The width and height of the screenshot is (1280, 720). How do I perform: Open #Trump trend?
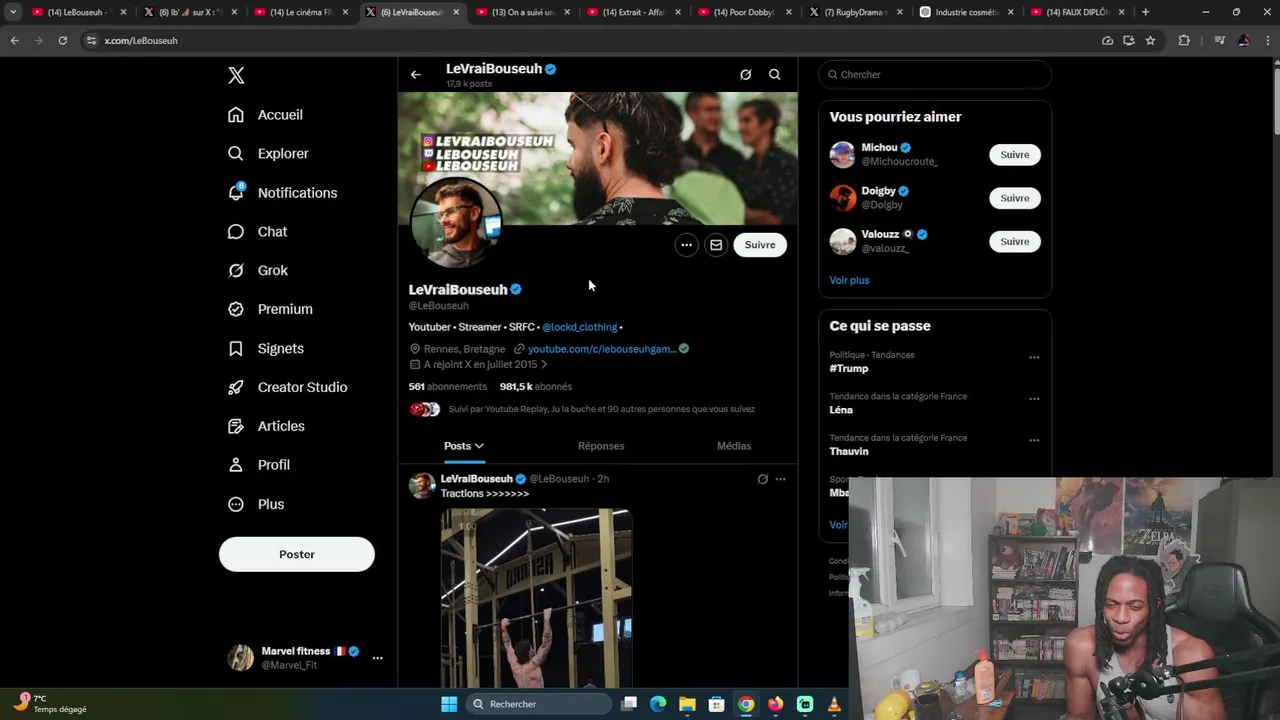tap(849, 369)
